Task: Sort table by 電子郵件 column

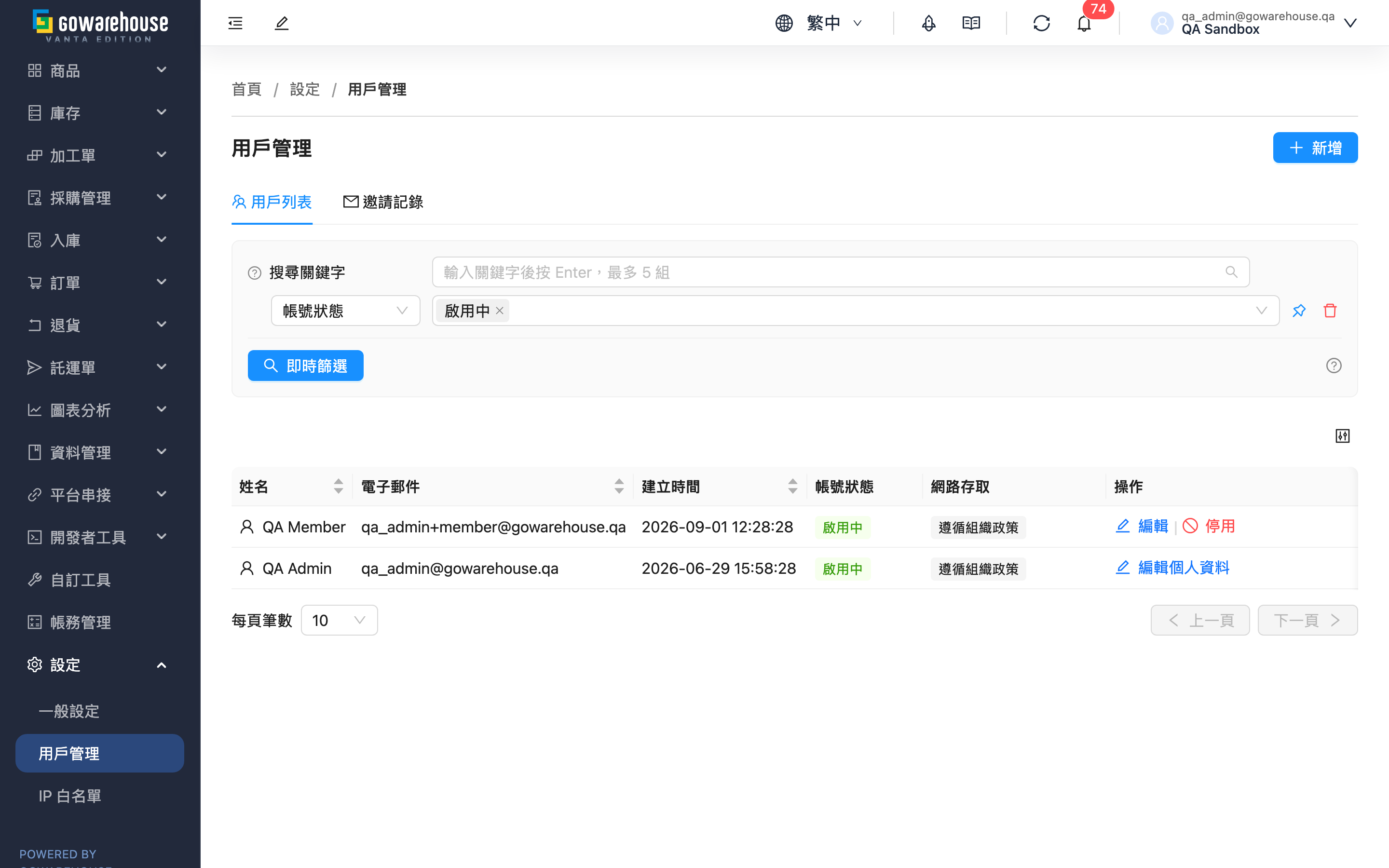Action: [x=619, y=486]
